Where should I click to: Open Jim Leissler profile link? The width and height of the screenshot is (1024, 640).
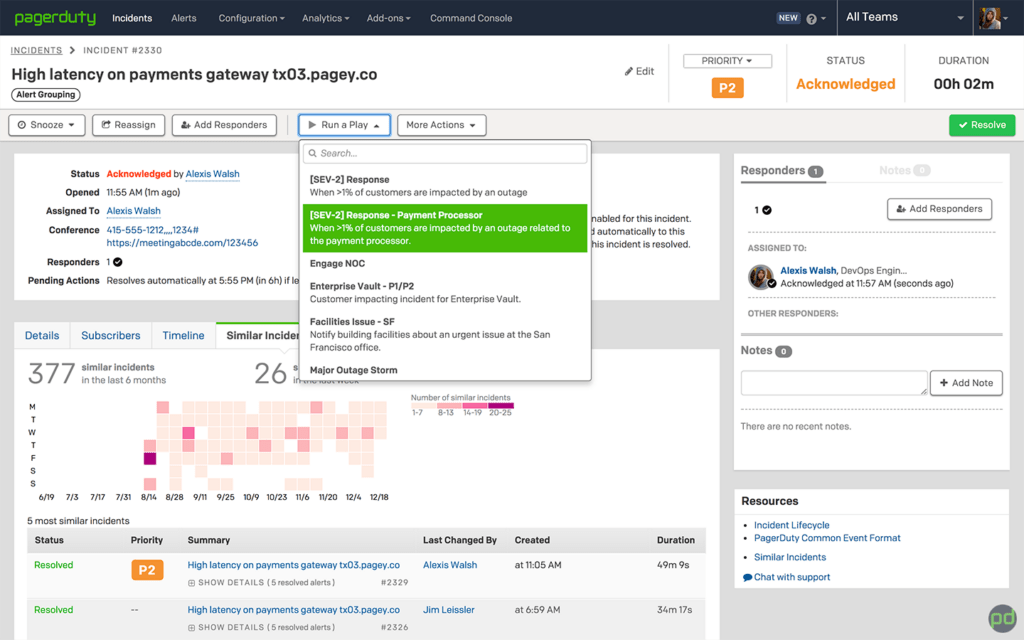click(x=449, y=610)
